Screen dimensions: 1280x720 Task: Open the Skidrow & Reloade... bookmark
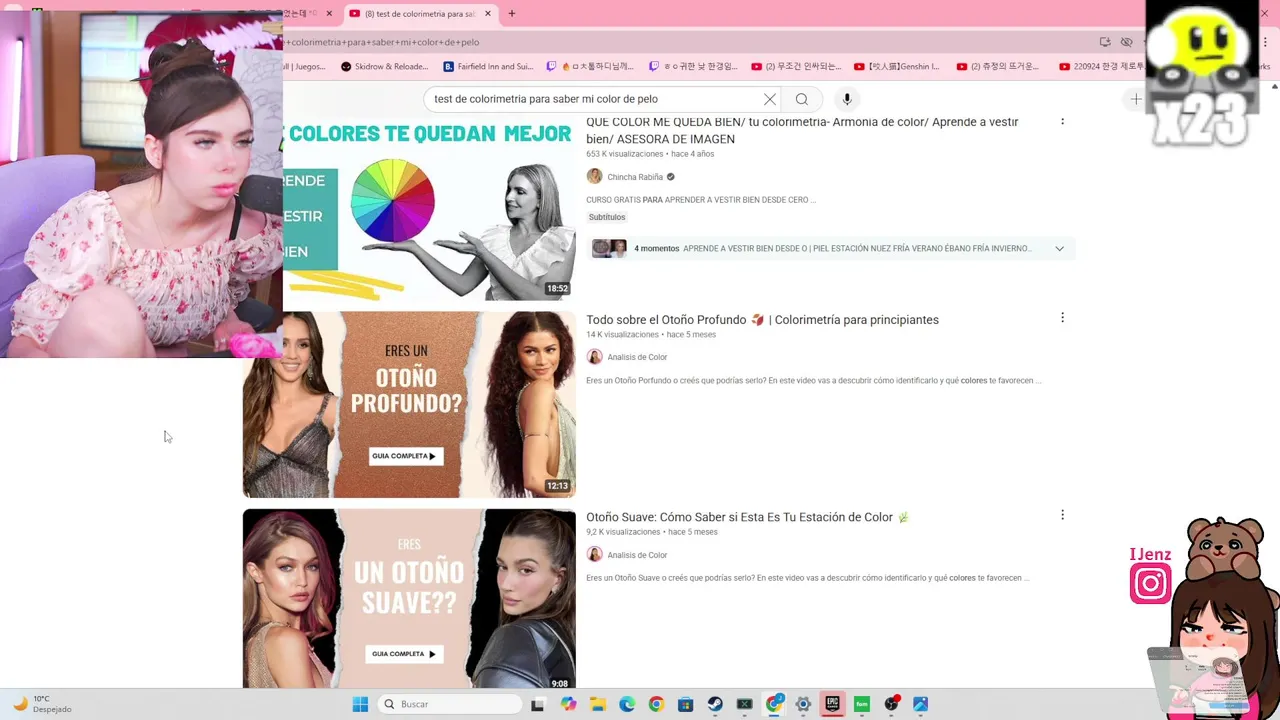pyautogui.click(x=384, y=67)
